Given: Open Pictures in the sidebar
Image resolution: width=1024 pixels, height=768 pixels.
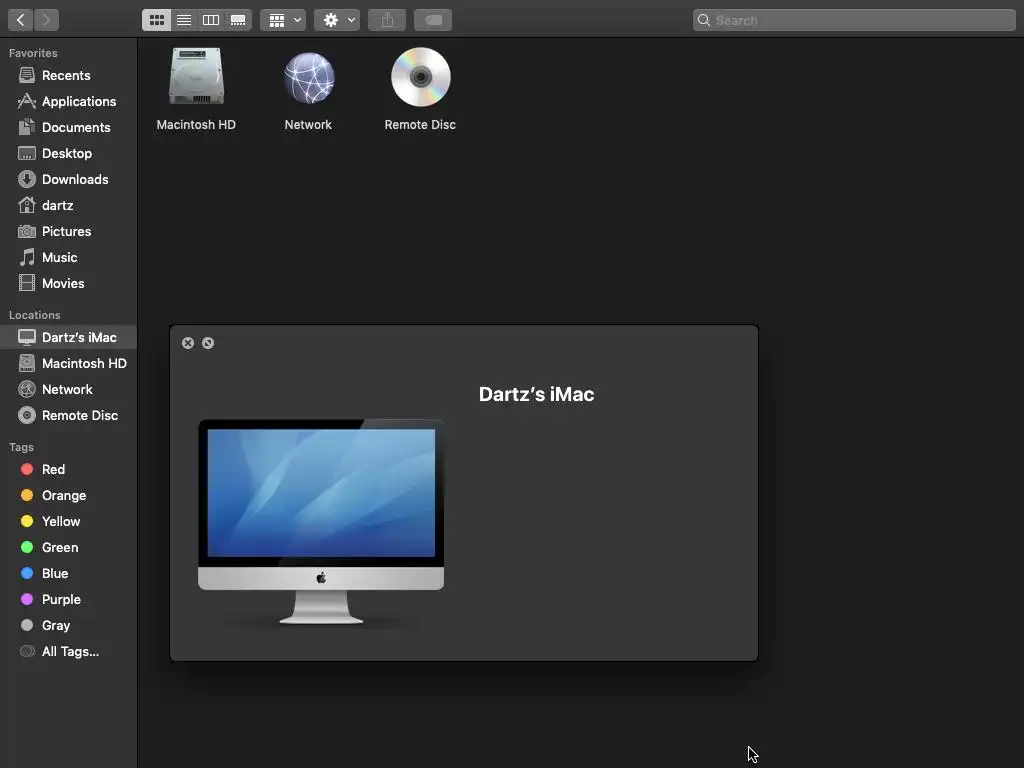Looking at the screenshot, I should [69, 231].
